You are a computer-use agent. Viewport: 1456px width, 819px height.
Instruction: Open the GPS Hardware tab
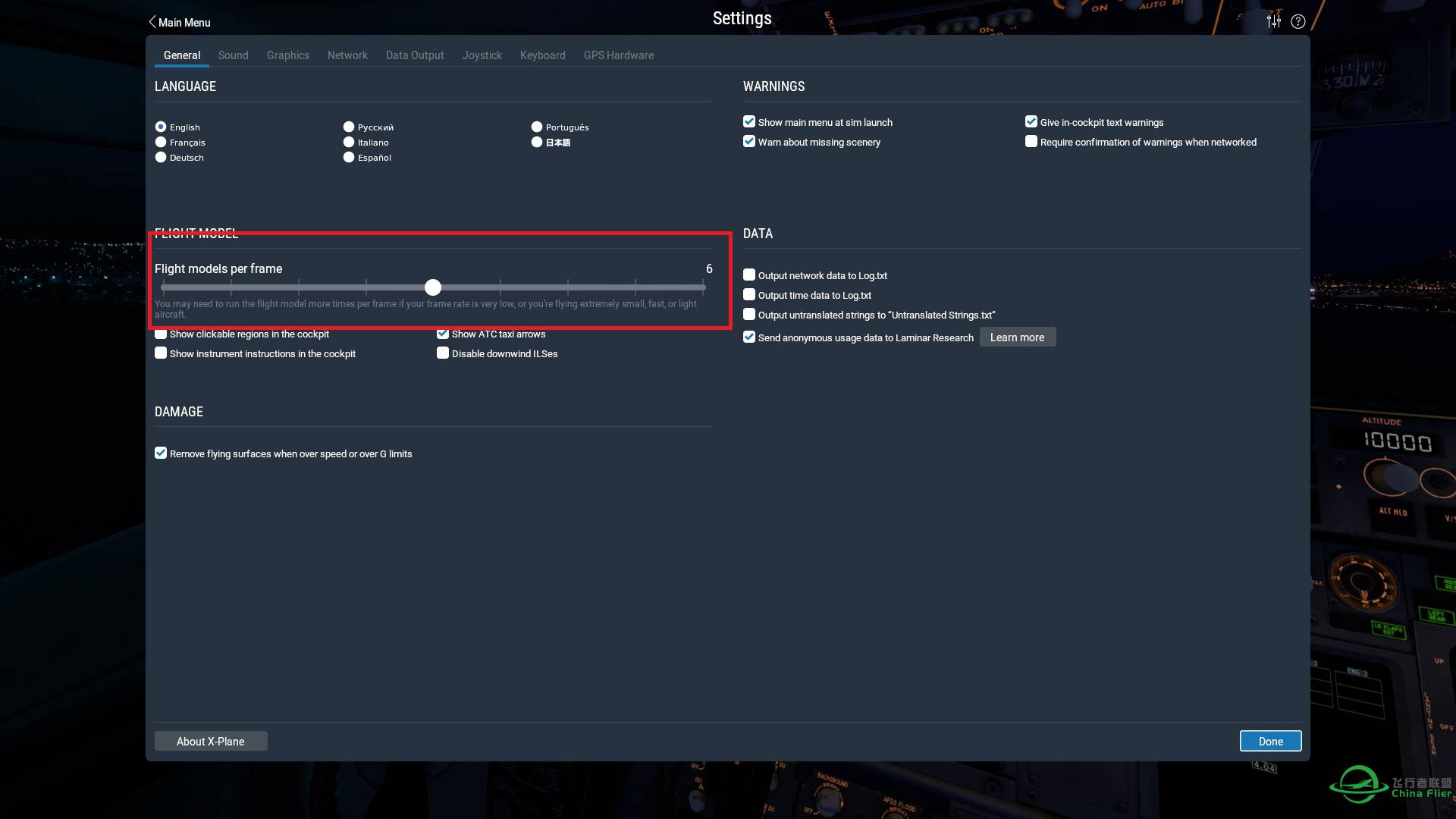619,55
